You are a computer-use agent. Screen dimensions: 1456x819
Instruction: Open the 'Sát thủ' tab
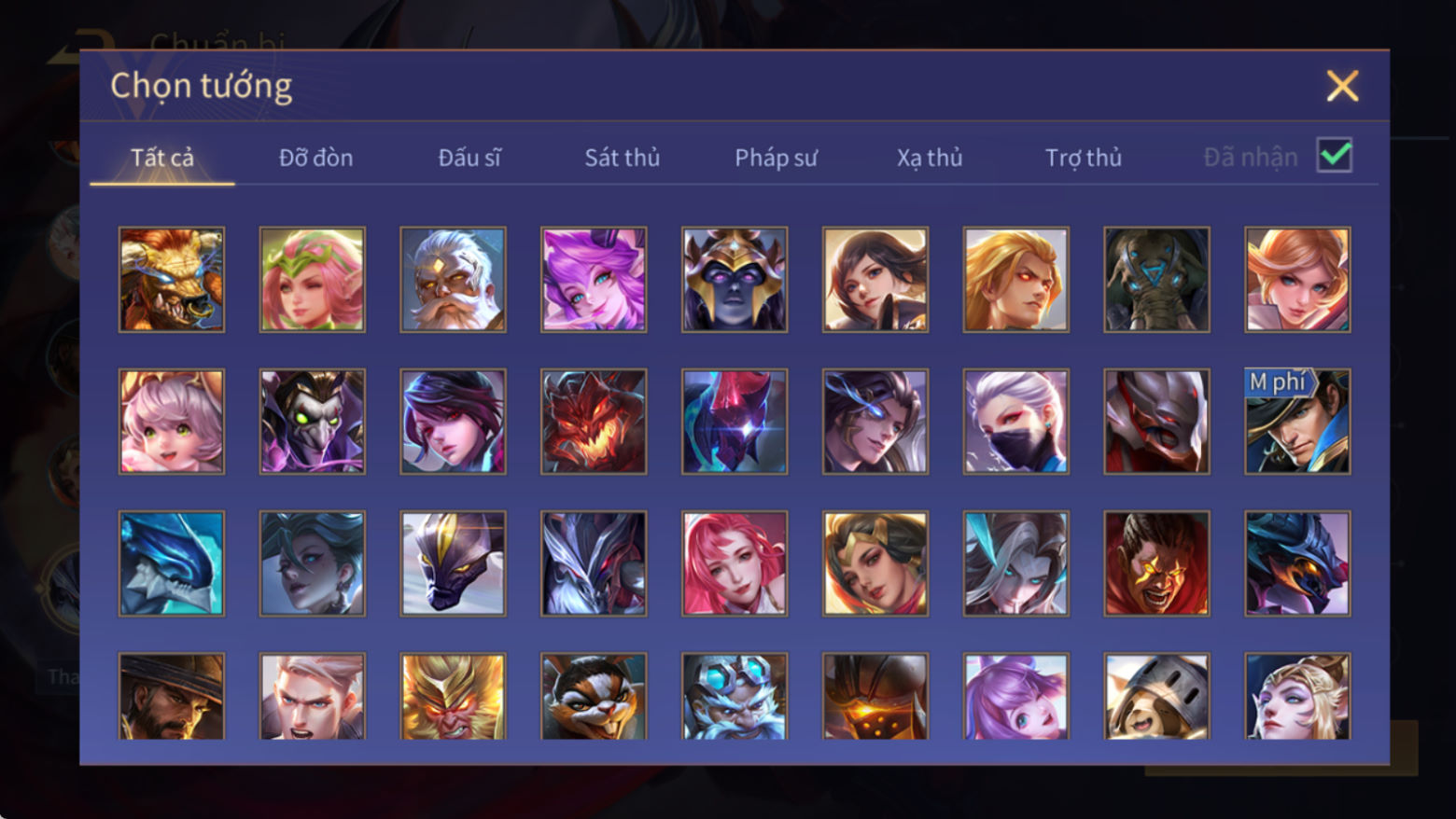623,158
